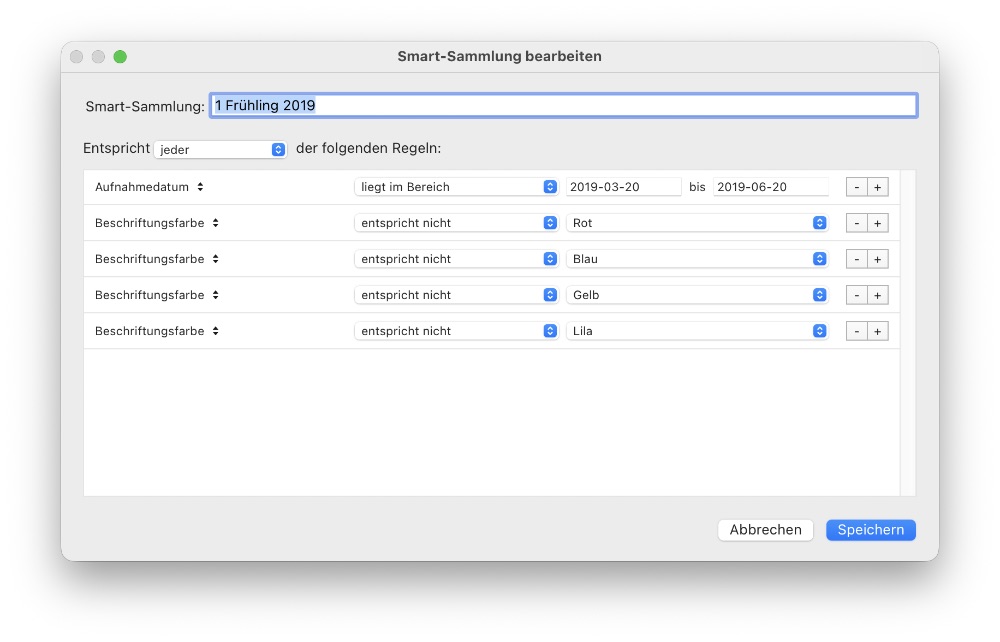Remove the Lila color rule with minus
The width and height of the screenshot is (1000, 642).
click(x=857, y=331)
